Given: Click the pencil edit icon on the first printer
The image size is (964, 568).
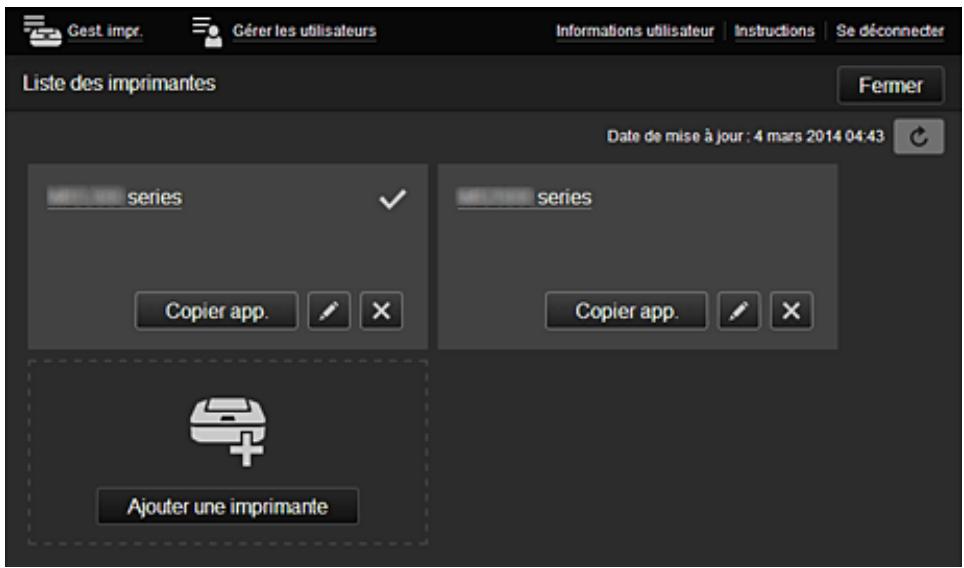Looking at the screenshot, I should point(329,311).
